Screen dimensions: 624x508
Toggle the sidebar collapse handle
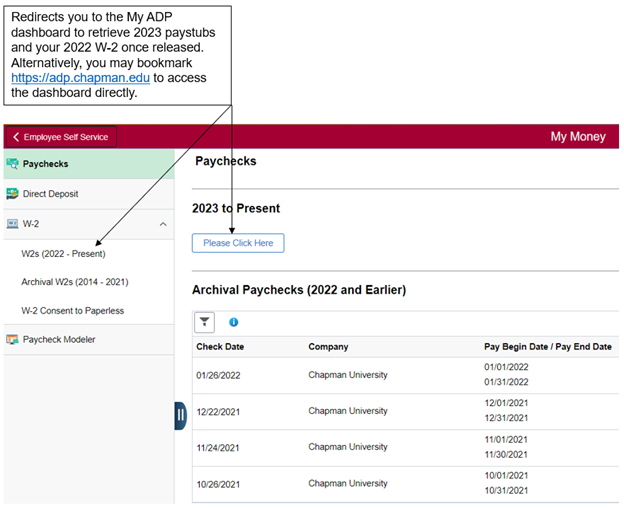[181, 415]
